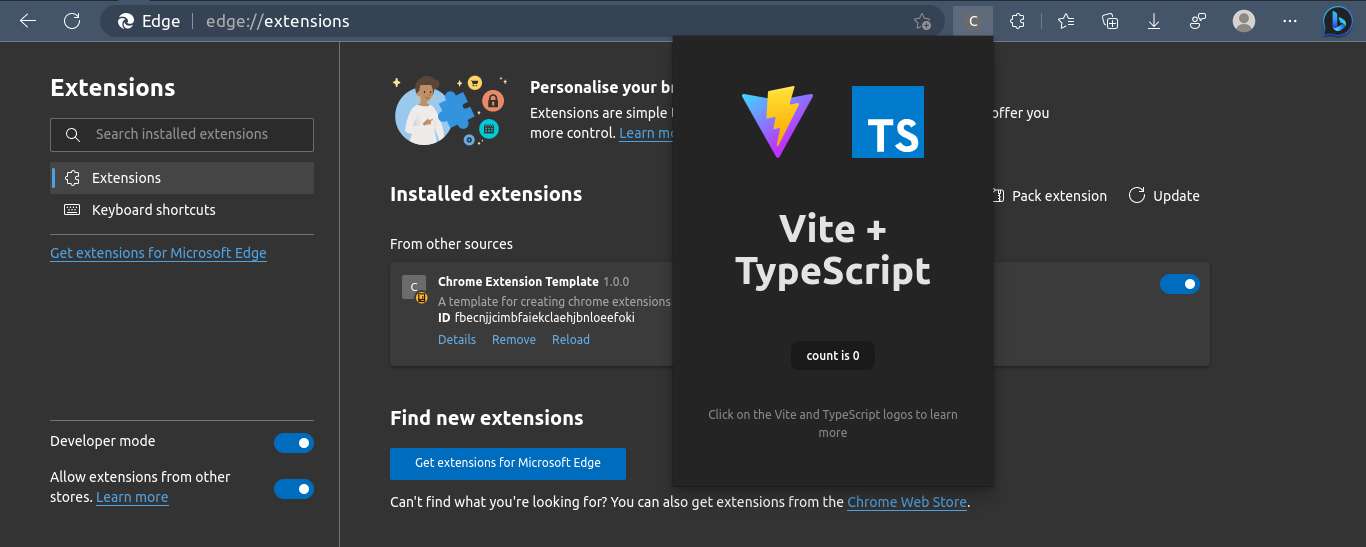1366x547 pixels.
Task: Open the Extensions puzzle toolbar icon
Action: [1017, 21]
